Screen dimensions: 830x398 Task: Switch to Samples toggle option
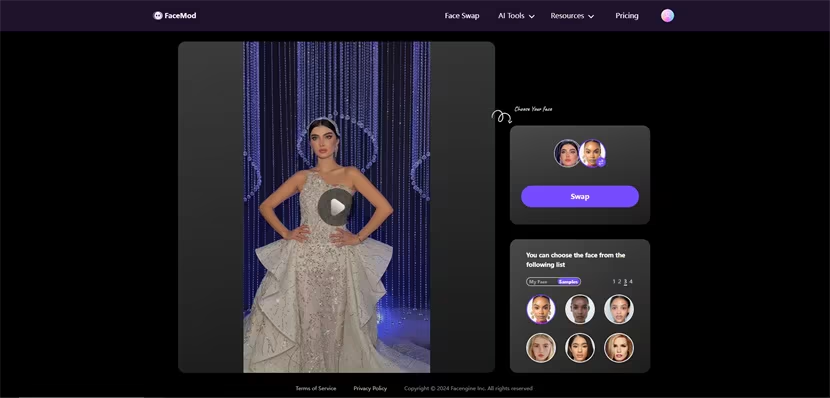(x=568, y=282)
